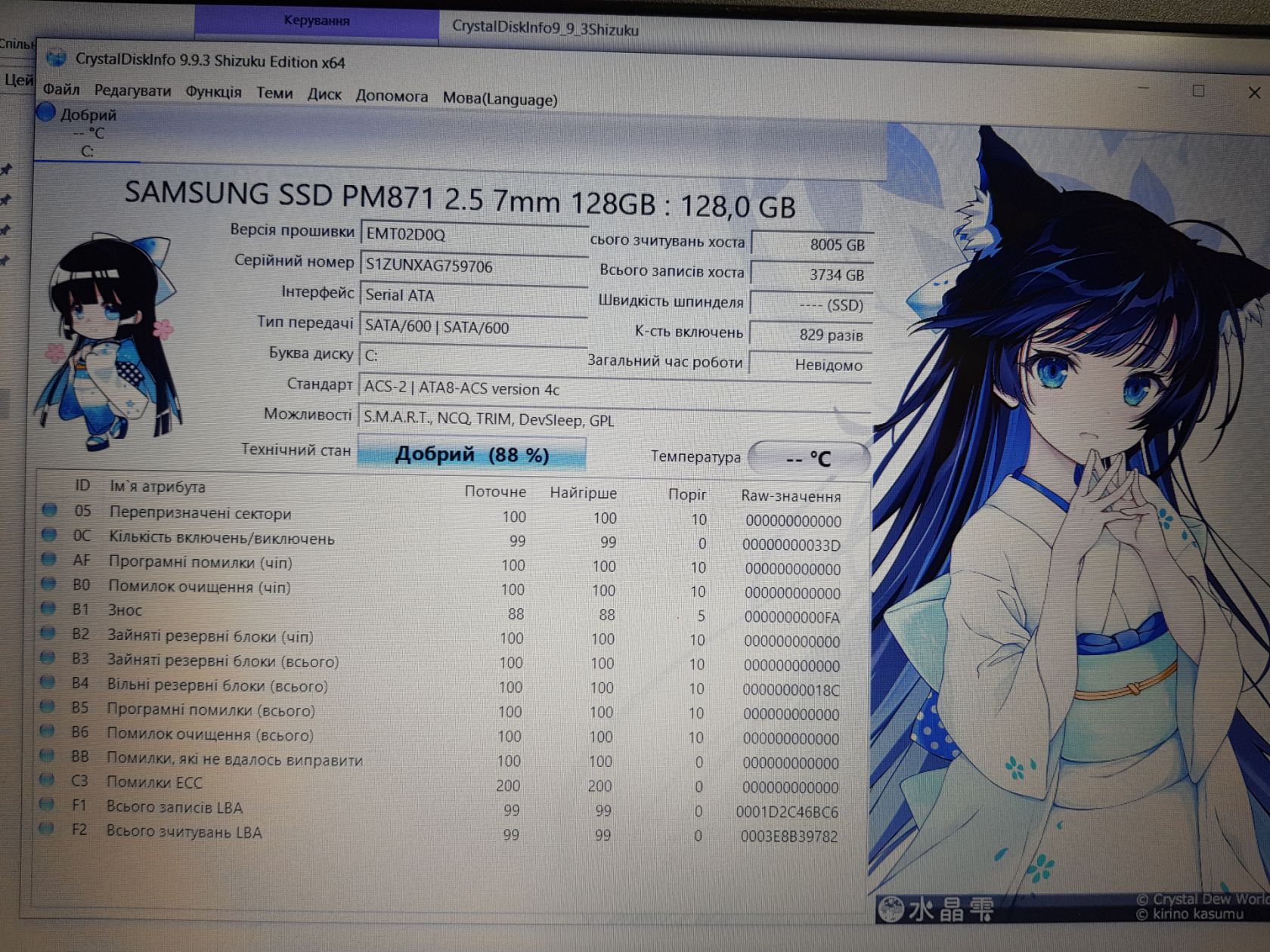The image size is (1270, 952).
Task: Click the Raw-значення column header
Action: coord(791,496)
